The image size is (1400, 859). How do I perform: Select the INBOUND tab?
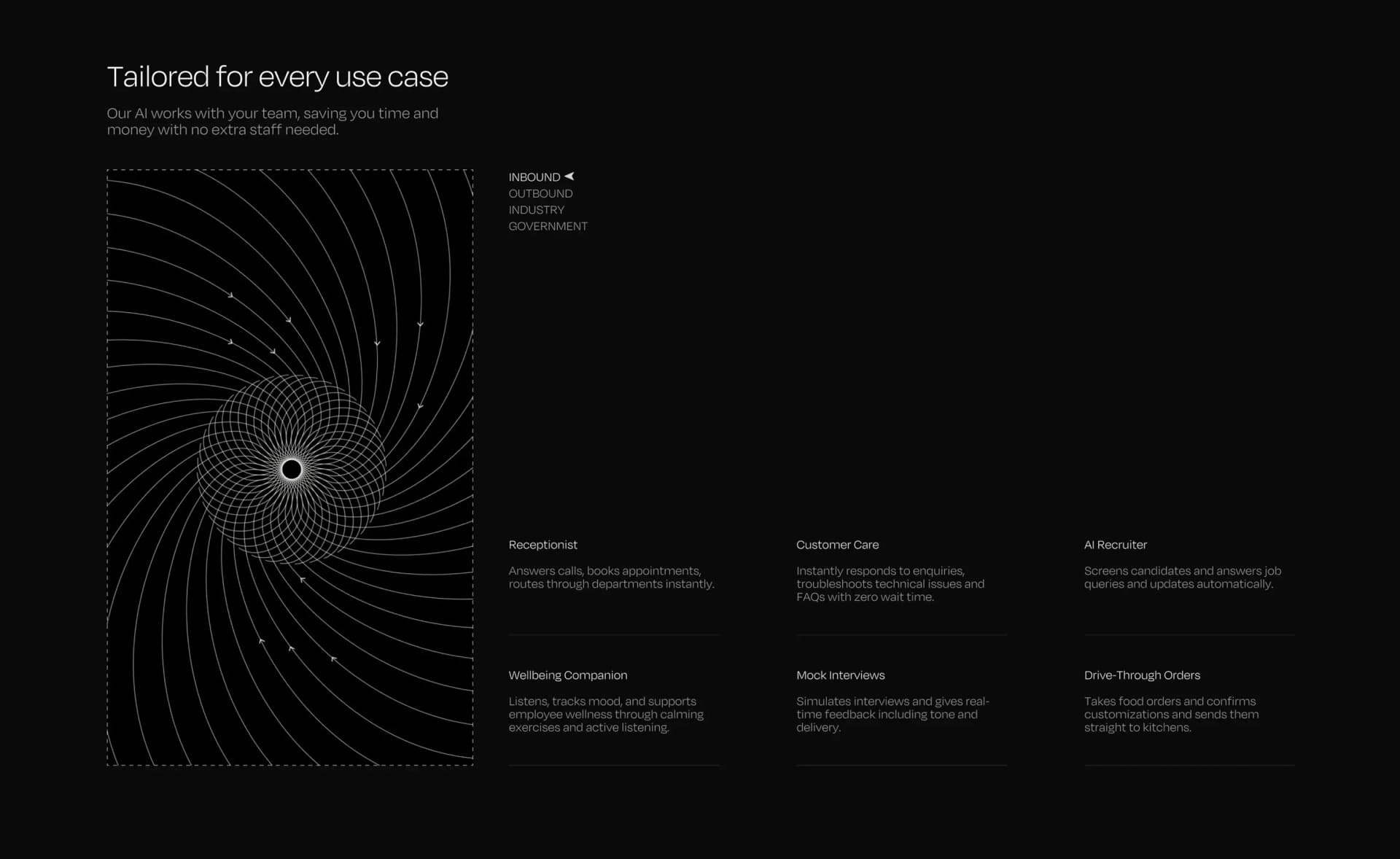pos(534,177)
